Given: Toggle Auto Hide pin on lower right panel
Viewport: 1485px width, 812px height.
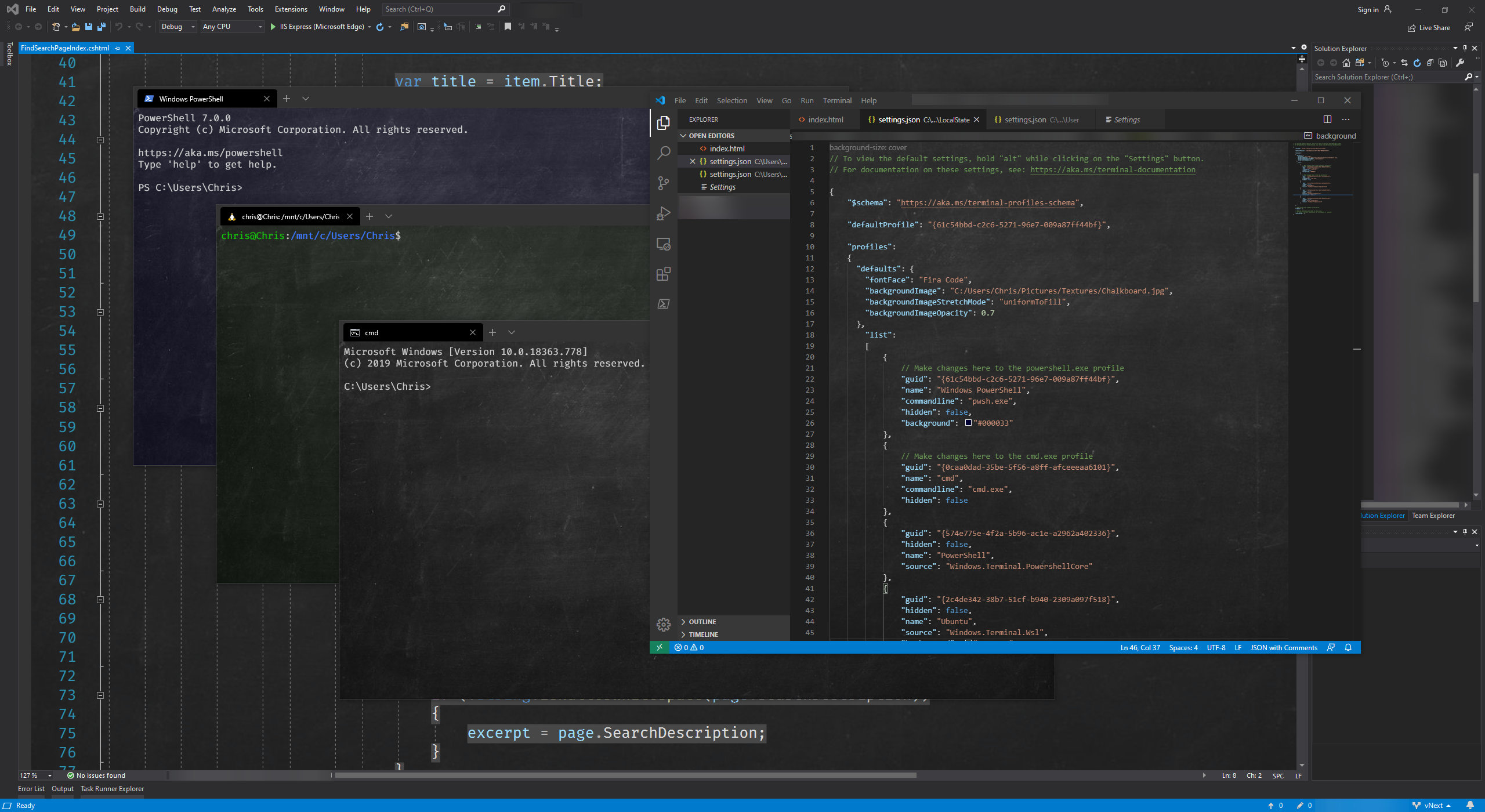Looking at the screenshot, I should click(x=1465, y=532).
